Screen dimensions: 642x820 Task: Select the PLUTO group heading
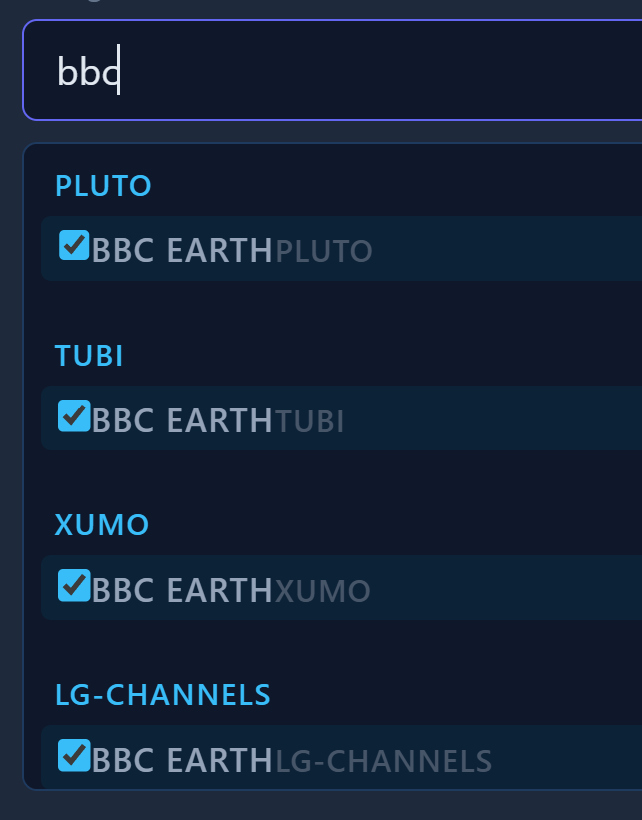click(x=103, y=186)
